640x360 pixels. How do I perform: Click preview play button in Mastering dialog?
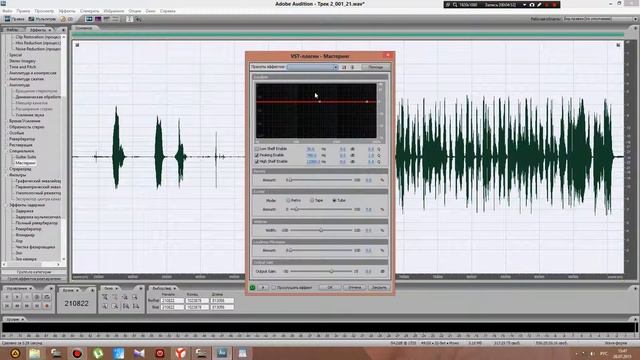point(263,288)
